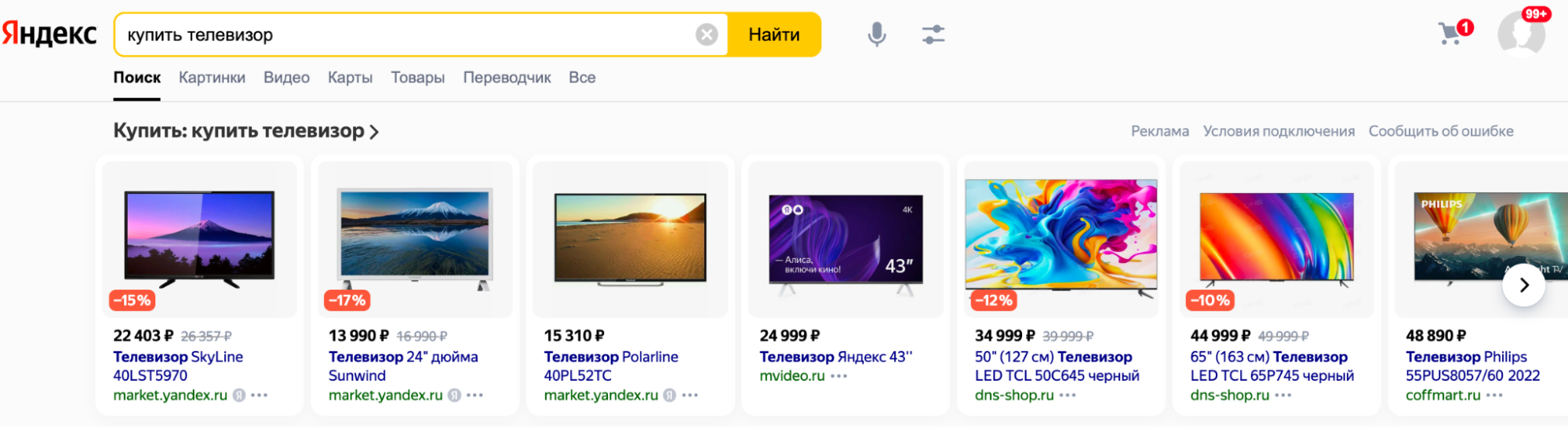1568x427 pixels.
Task: Open the user profile avatar
Action: pos(1521,35)
